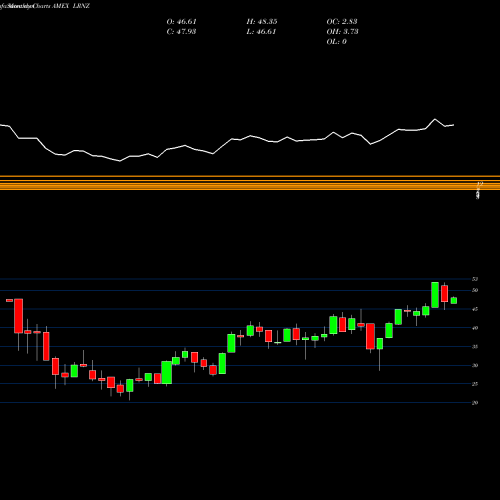Click the 25 price axis label
The image size is (500, 500).
point(475,384)
